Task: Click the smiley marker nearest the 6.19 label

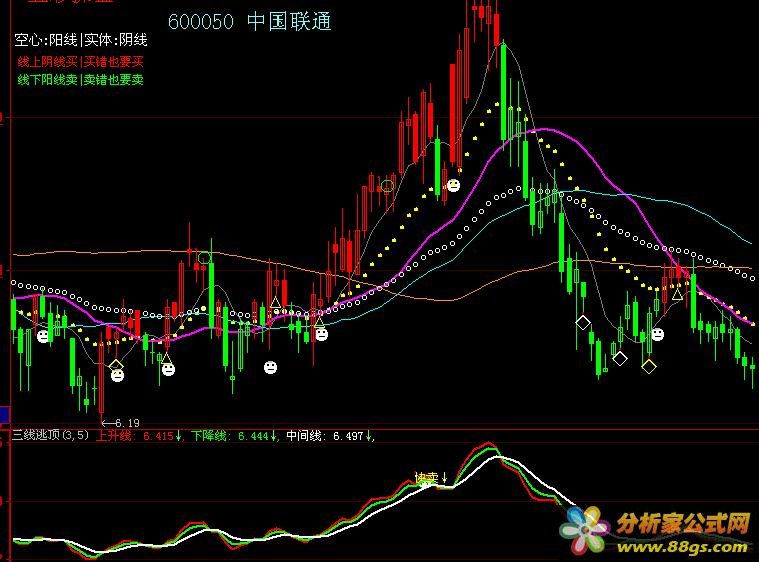Action: 117,375
